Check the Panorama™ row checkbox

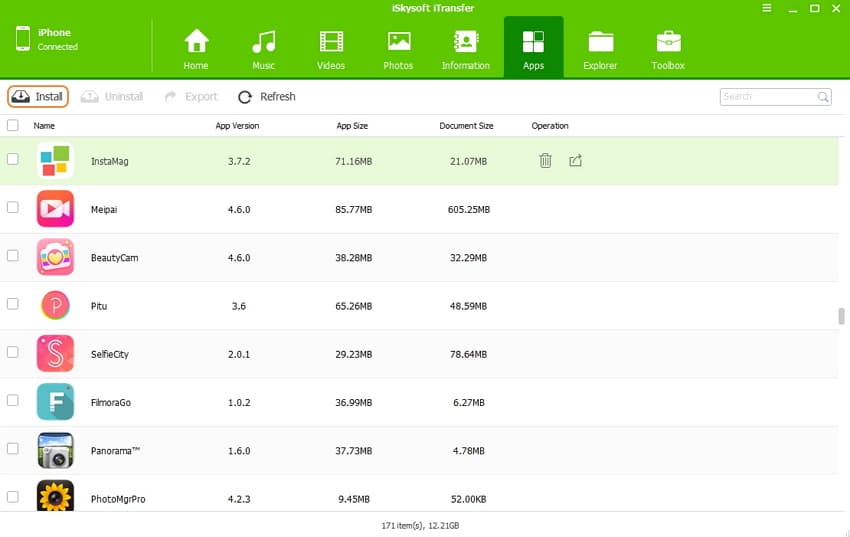(12, 448)
